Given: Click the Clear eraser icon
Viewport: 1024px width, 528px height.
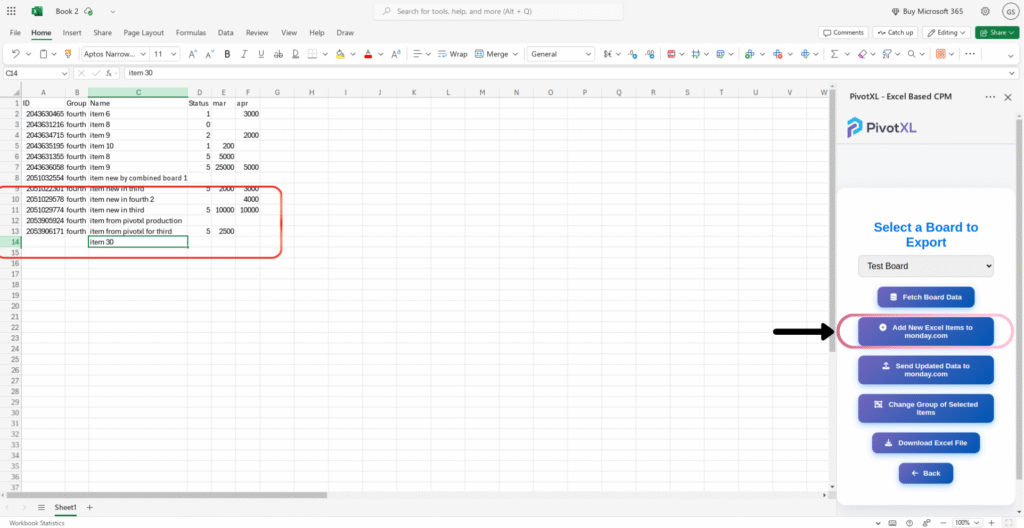Looking at the screenshot, I should point(863,54).
